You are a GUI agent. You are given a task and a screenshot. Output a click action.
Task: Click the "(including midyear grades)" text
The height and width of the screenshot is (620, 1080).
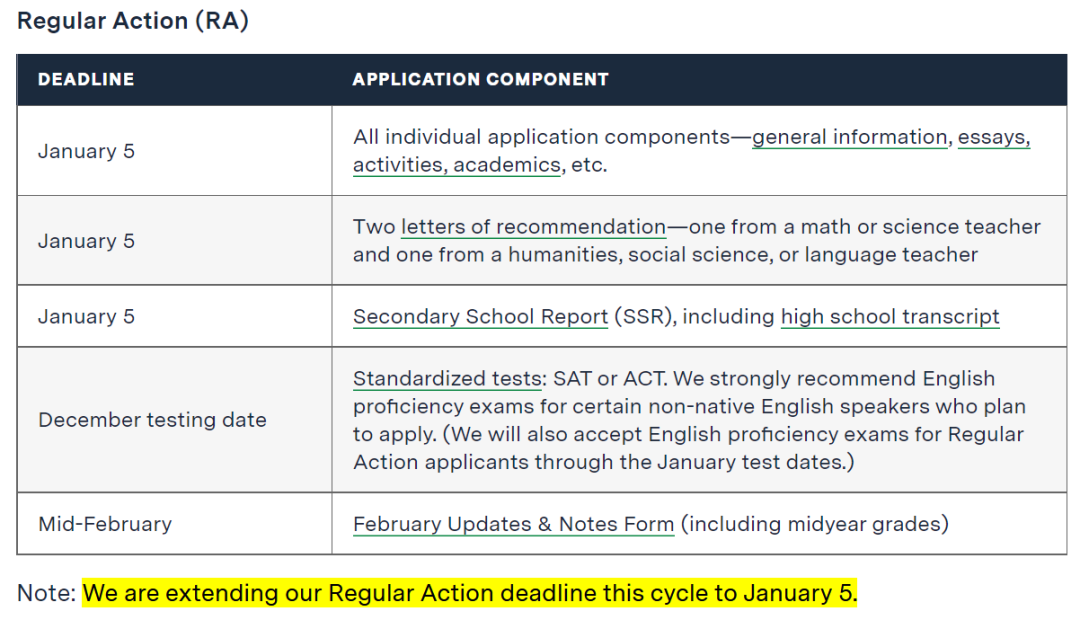click(815, 524)
